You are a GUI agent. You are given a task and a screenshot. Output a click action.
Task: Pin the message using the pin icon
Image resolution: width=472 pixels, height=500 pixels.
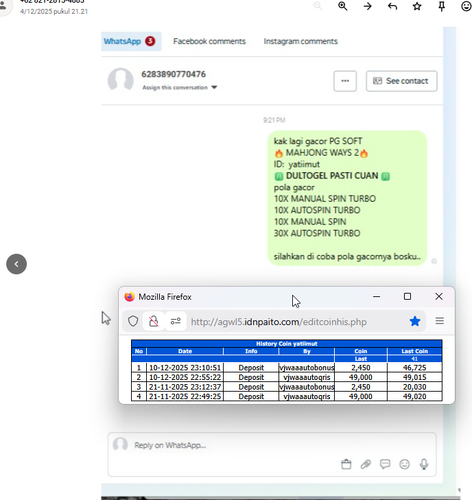pos(442,6)
